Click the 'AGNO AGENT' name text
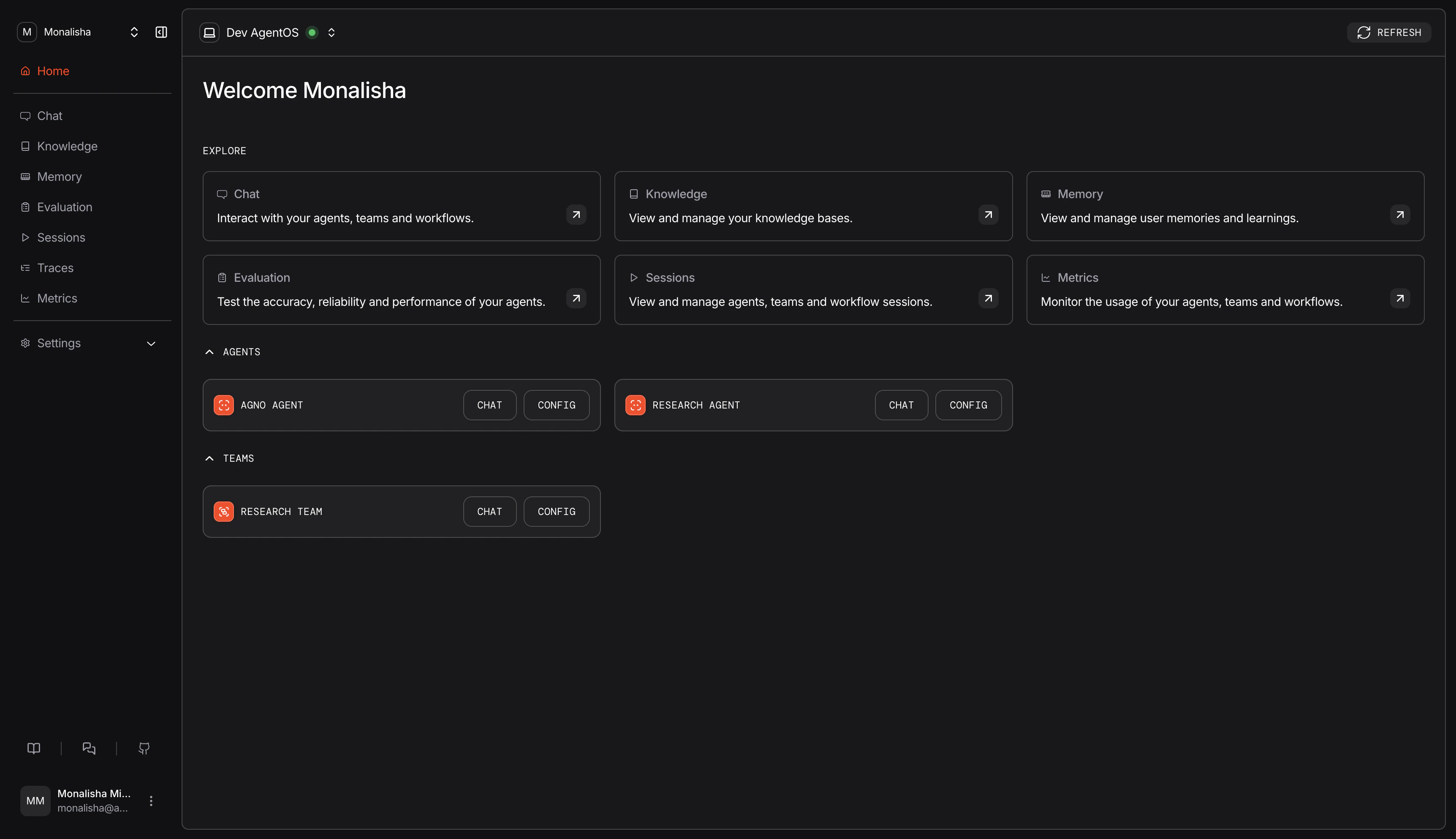This screenshot has height=839, width=1456. click(x=272, y=405)
